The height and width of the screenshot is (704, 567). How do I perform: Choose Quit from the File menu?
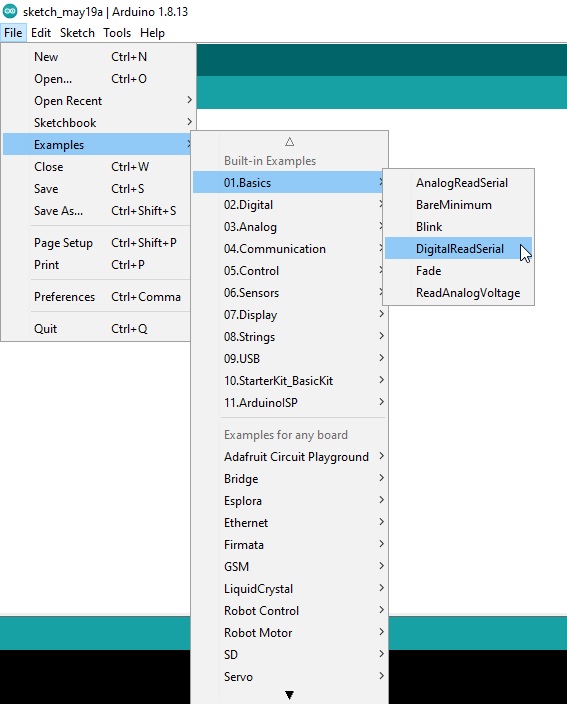pyautogui.click(x=98, y=329)
